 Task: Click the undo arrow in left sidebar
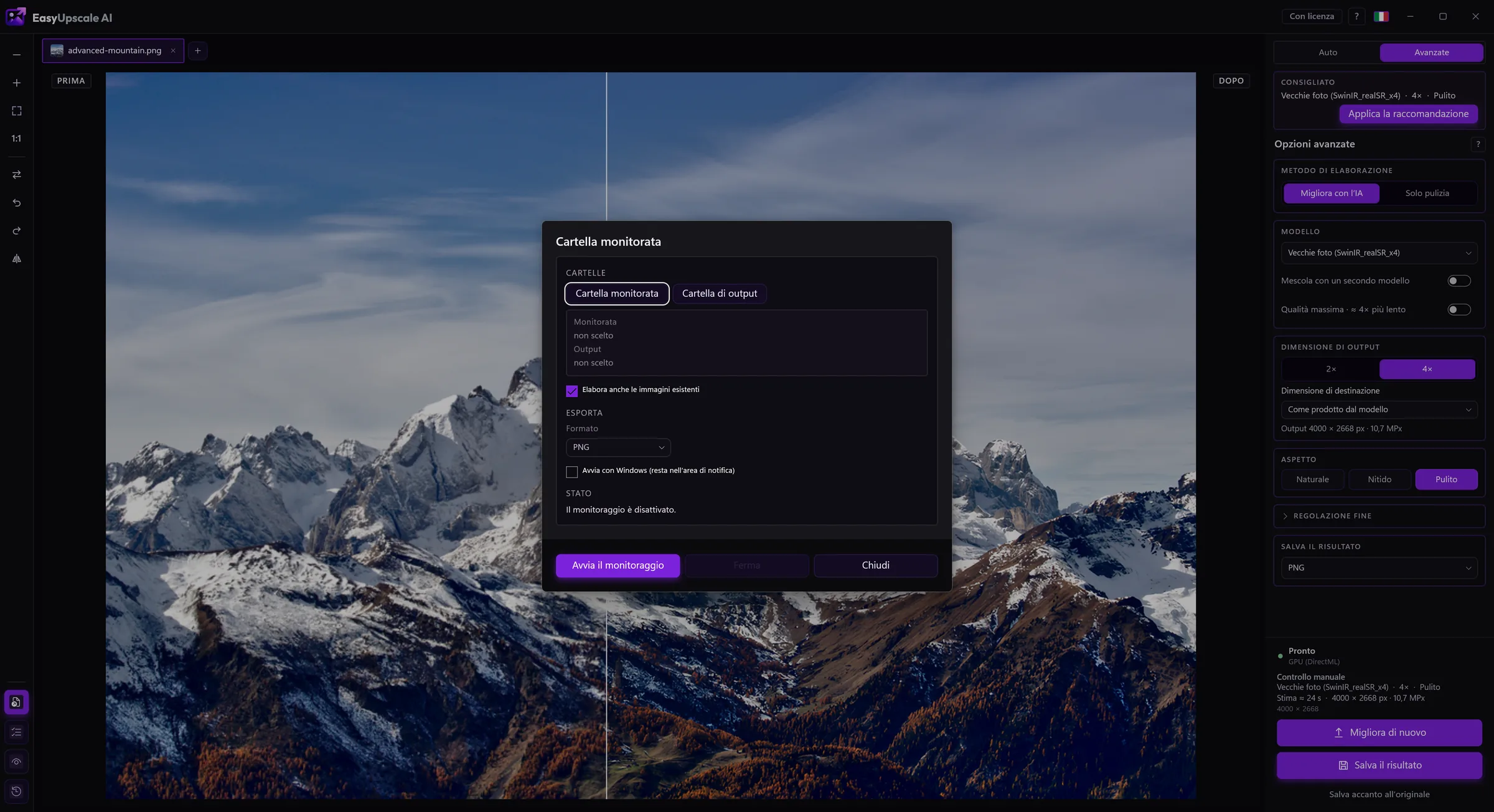point(17,203)
